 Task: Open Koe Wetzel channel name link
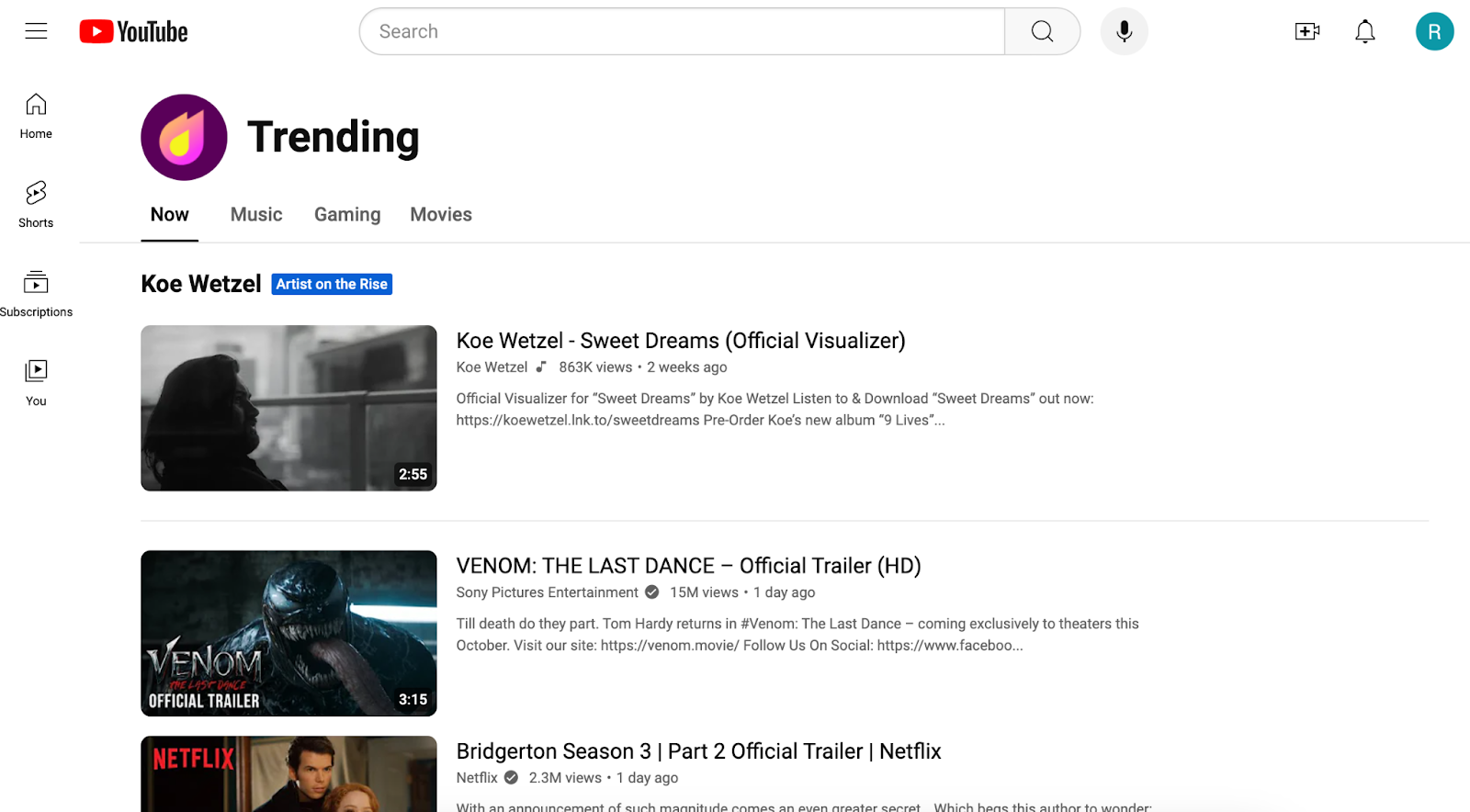click(x=492, y=367)
